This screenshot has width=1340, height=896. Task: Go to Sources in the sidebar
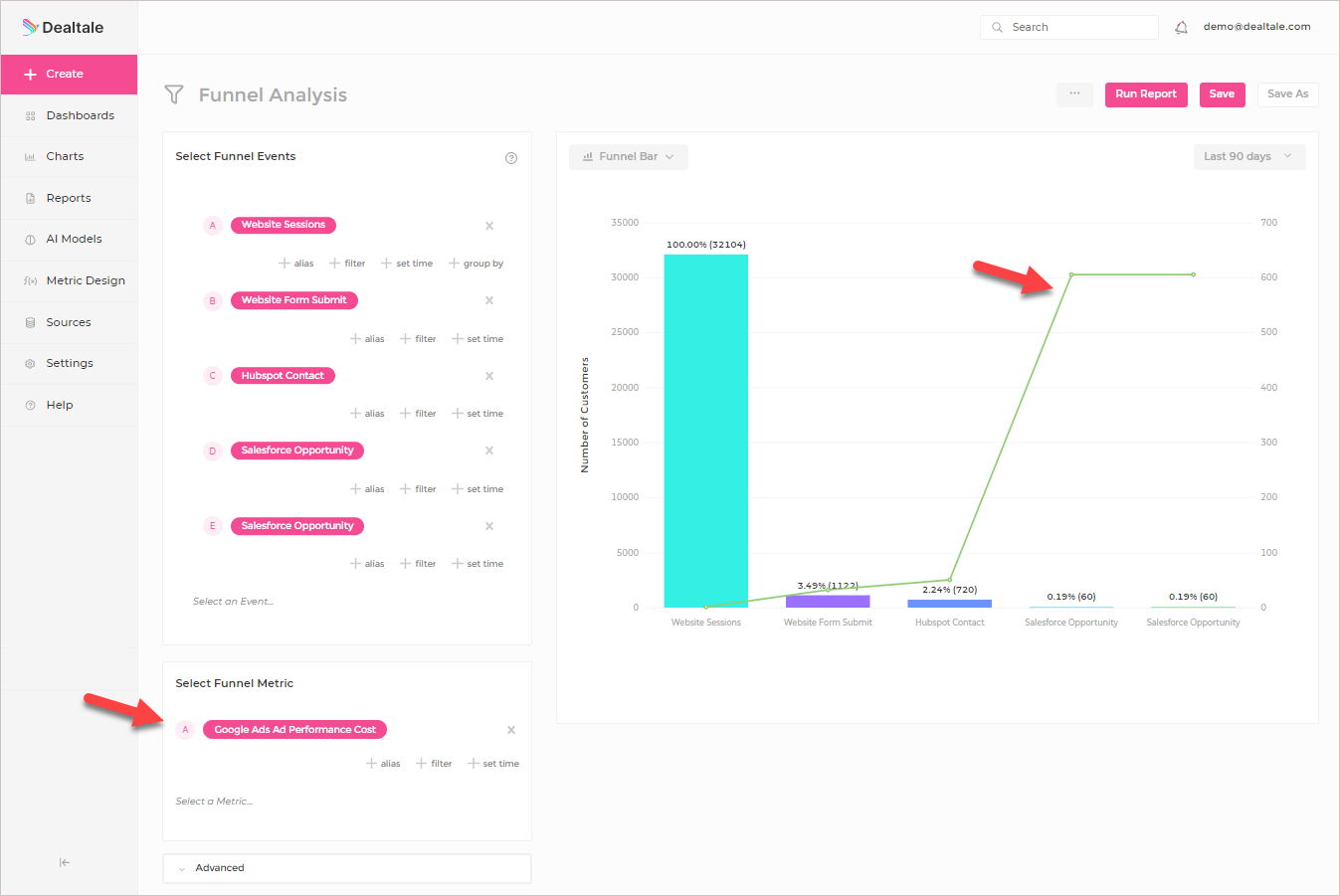coord(70,322)
